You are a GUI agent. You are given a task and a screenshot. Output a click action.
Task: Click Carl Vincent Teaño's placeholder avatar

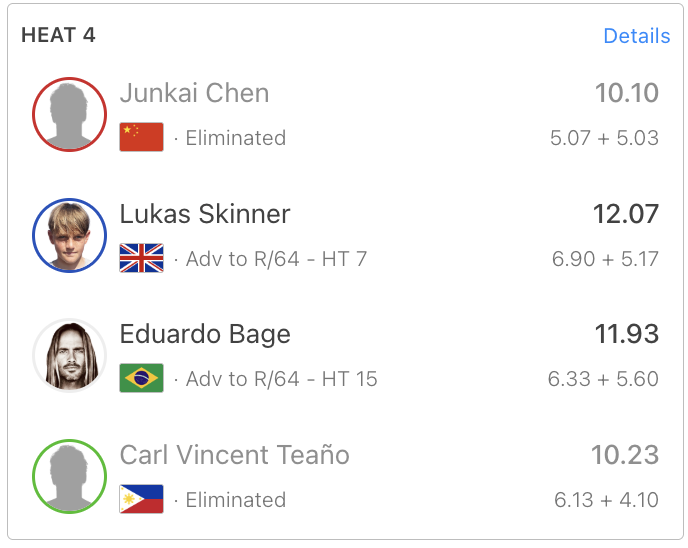pos(69,477)
